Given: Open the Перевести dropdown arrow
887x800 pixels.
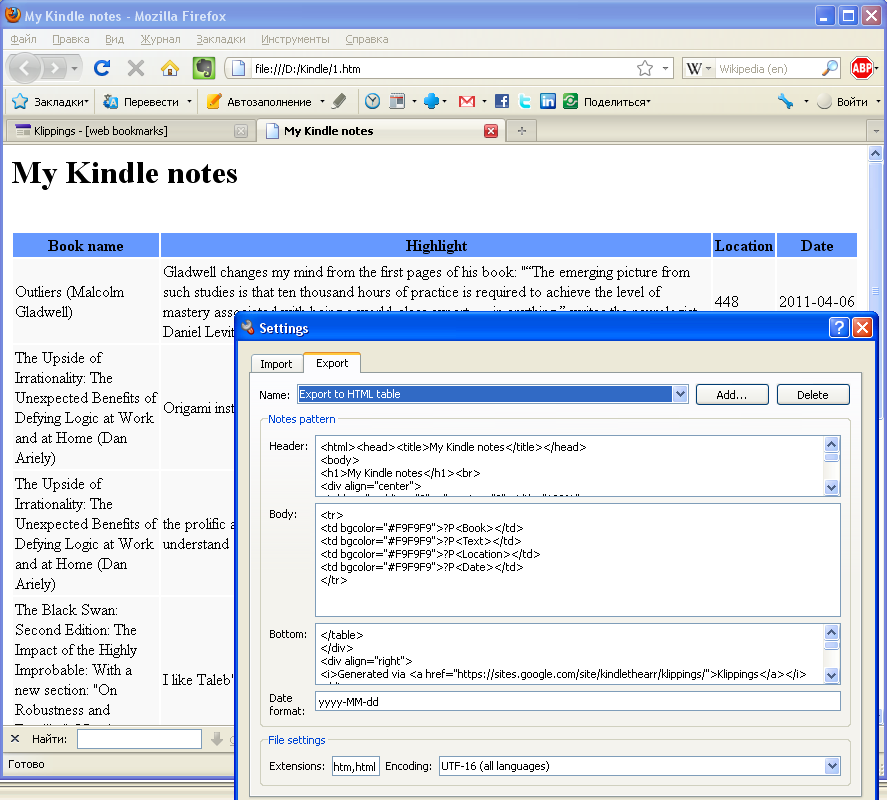Looking at the screenshot, I should pos(189,101).
